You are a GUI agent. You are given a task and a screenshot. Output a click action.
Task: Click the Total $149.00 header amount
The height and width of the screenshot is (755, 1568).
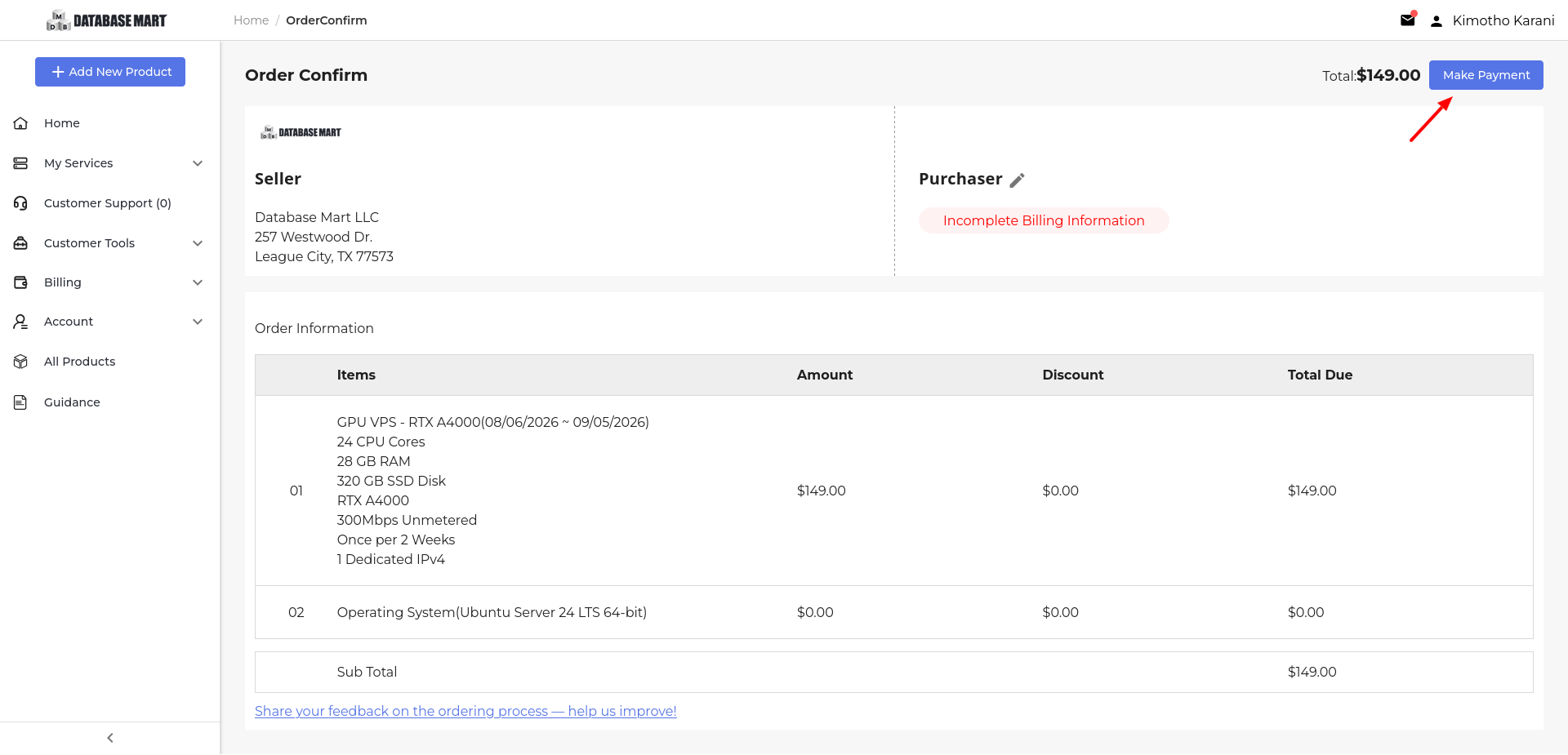tap(1388, 75)
